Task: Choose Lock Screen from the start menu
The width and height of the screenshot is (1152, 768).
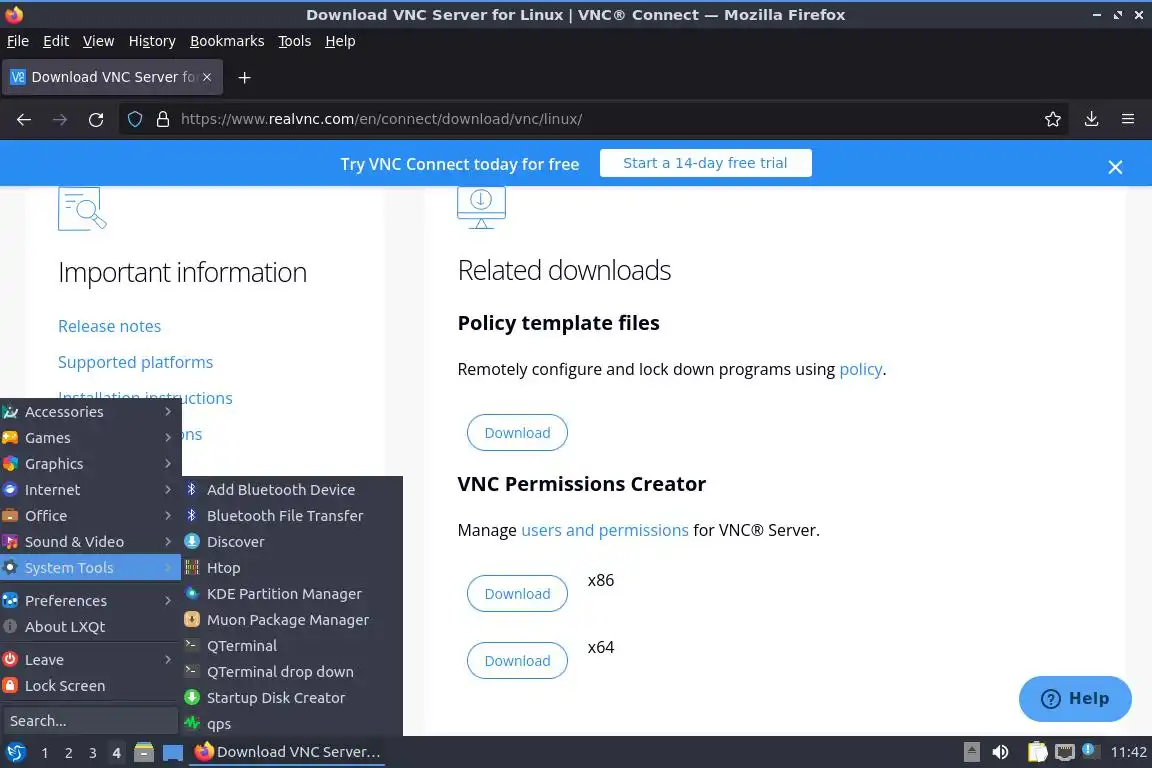Action: (90, 686)
